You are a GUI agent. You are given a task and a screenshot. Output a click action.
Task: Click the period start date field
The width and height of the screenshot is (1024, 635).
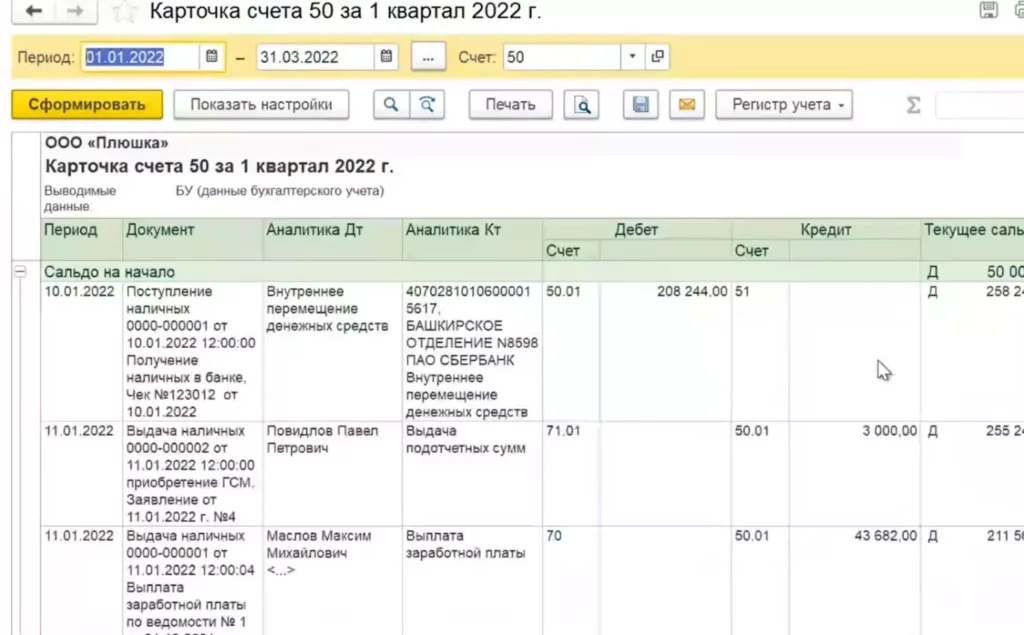pos(140,57)
